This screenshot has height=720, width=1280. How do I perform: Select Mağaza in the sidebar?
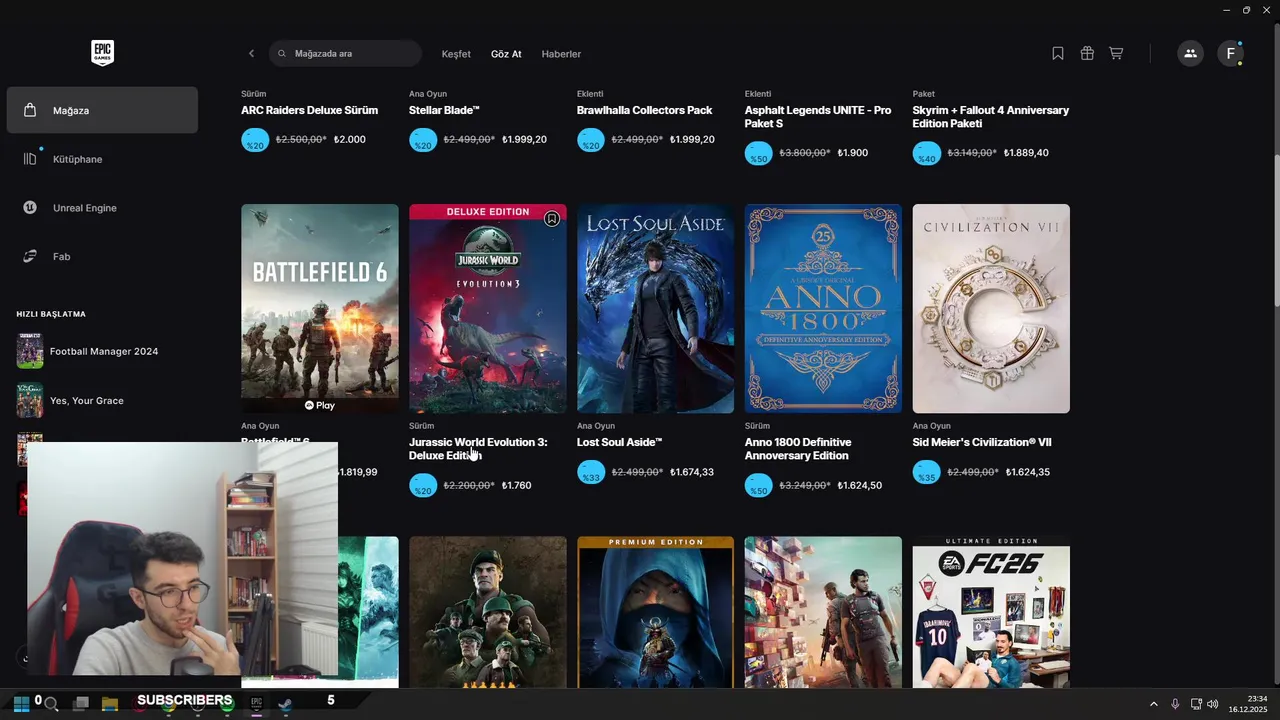click(x=102, y=110)
